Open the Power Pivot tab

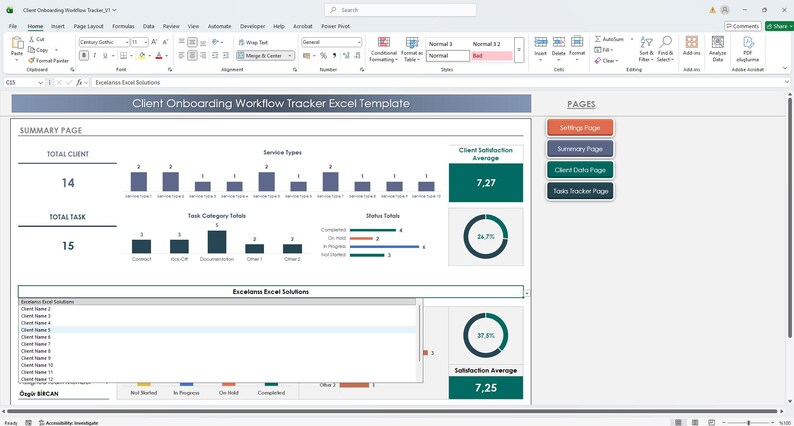pyautogui.click(x=335, y=26)
